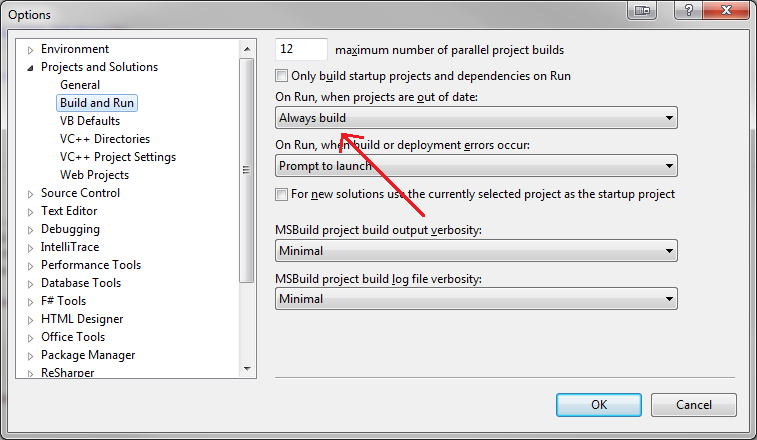
Task: Select VB Defaults in options tree
Action: click(89, 121)
